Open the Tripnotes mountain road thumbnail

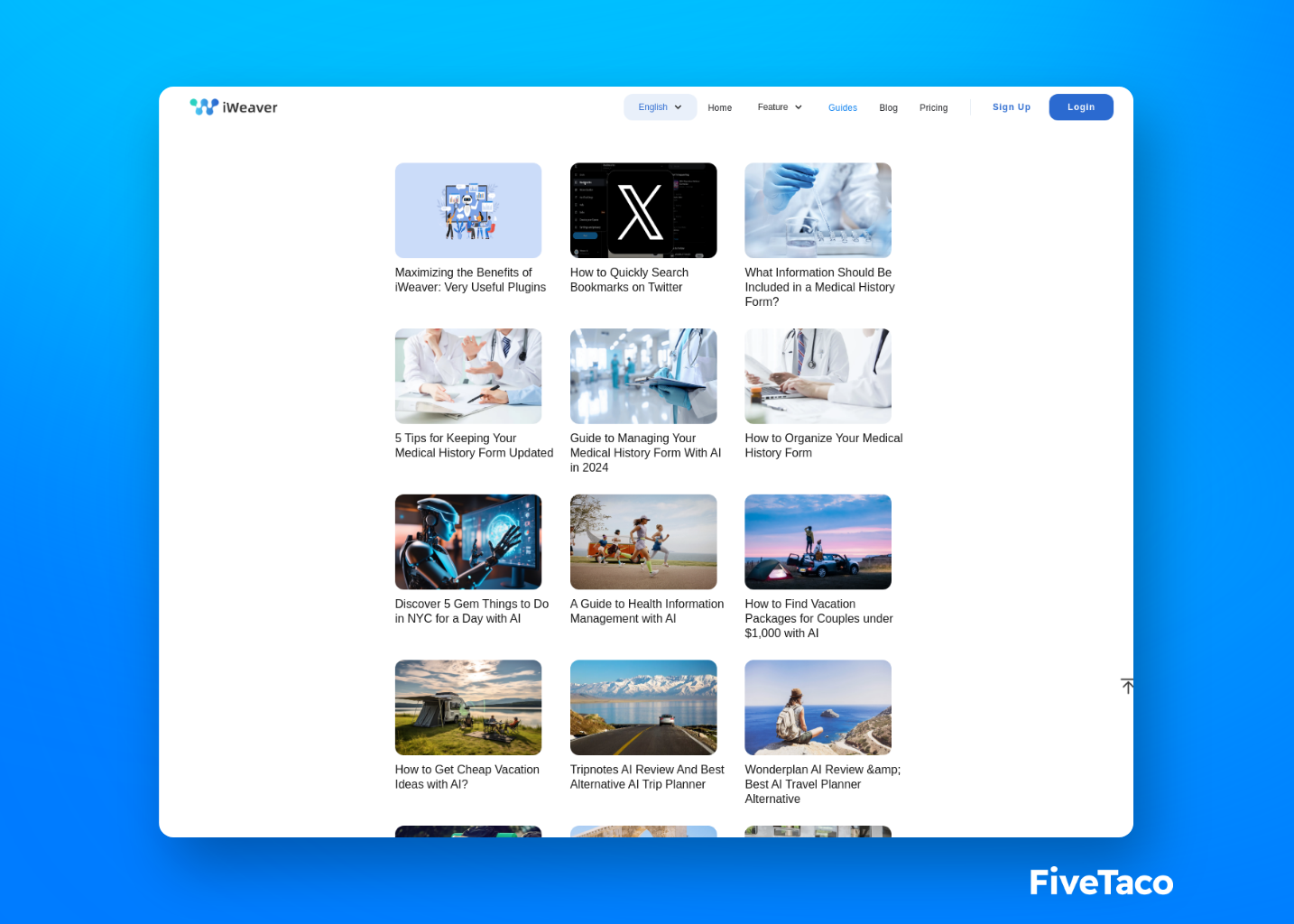point(642,707)
